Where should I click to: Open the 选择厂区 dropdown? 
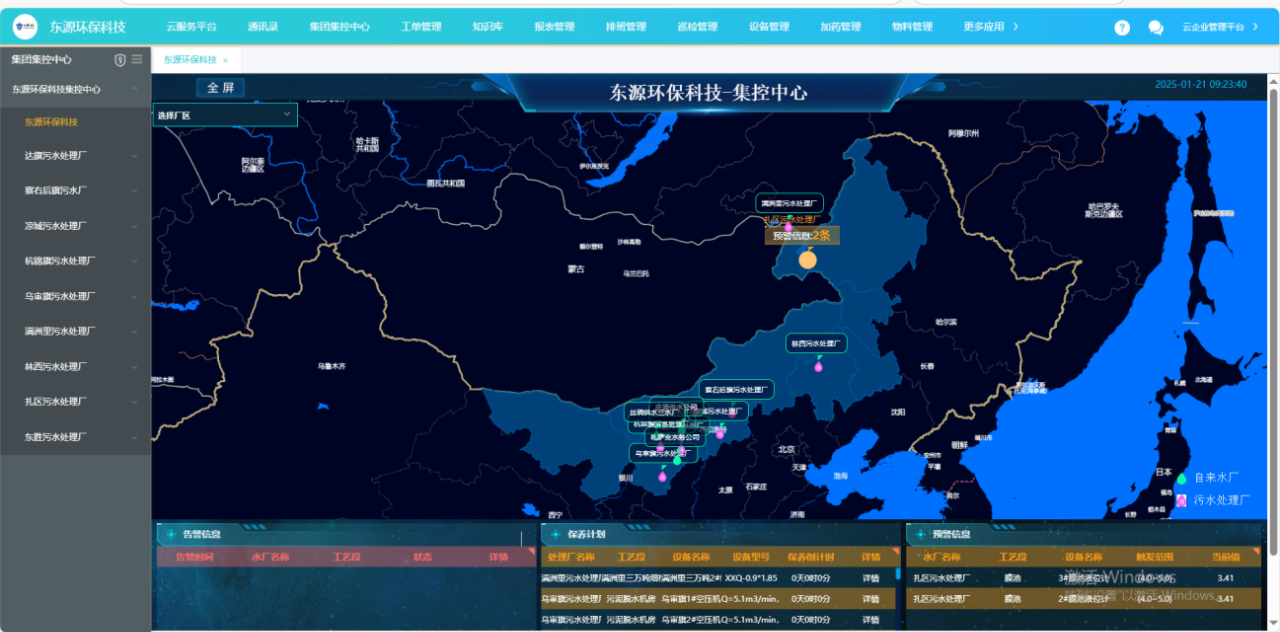pyautogui.click(x=225, y=115)
